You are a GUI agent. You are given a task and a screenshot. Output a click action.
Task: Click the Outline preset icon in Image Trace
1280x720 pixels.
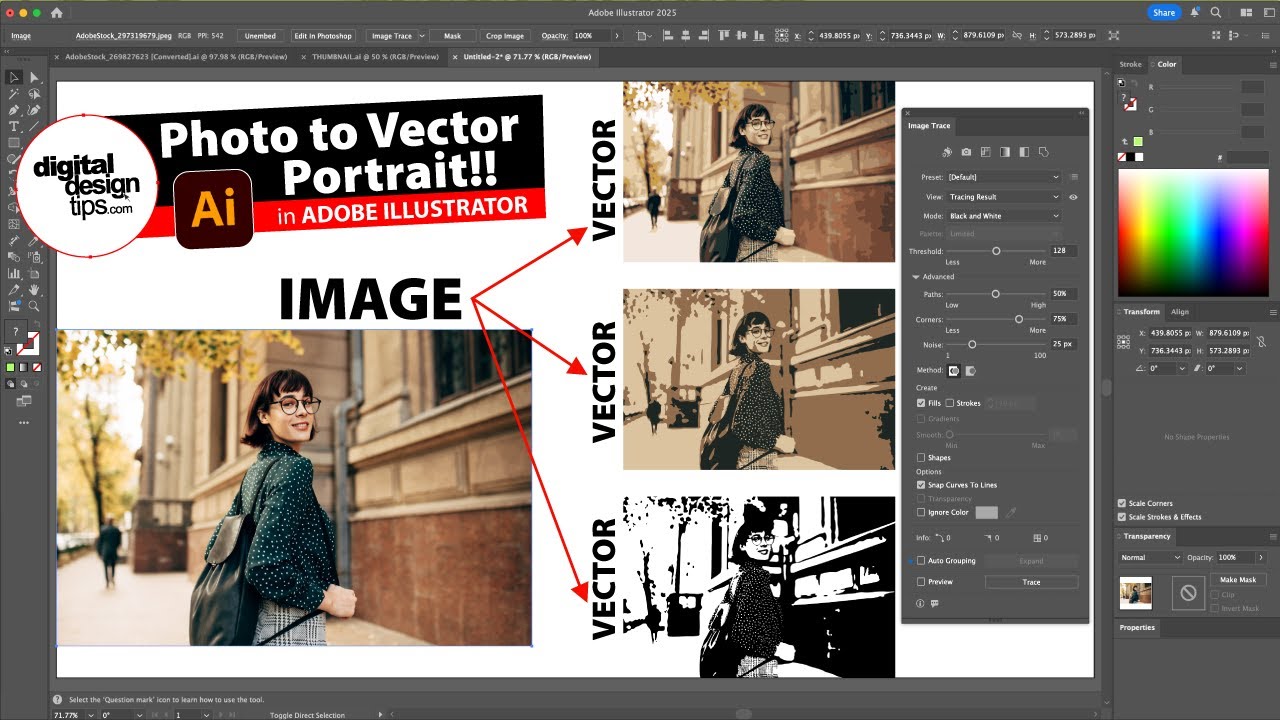pyautogui.click(x=1044, y=152)
